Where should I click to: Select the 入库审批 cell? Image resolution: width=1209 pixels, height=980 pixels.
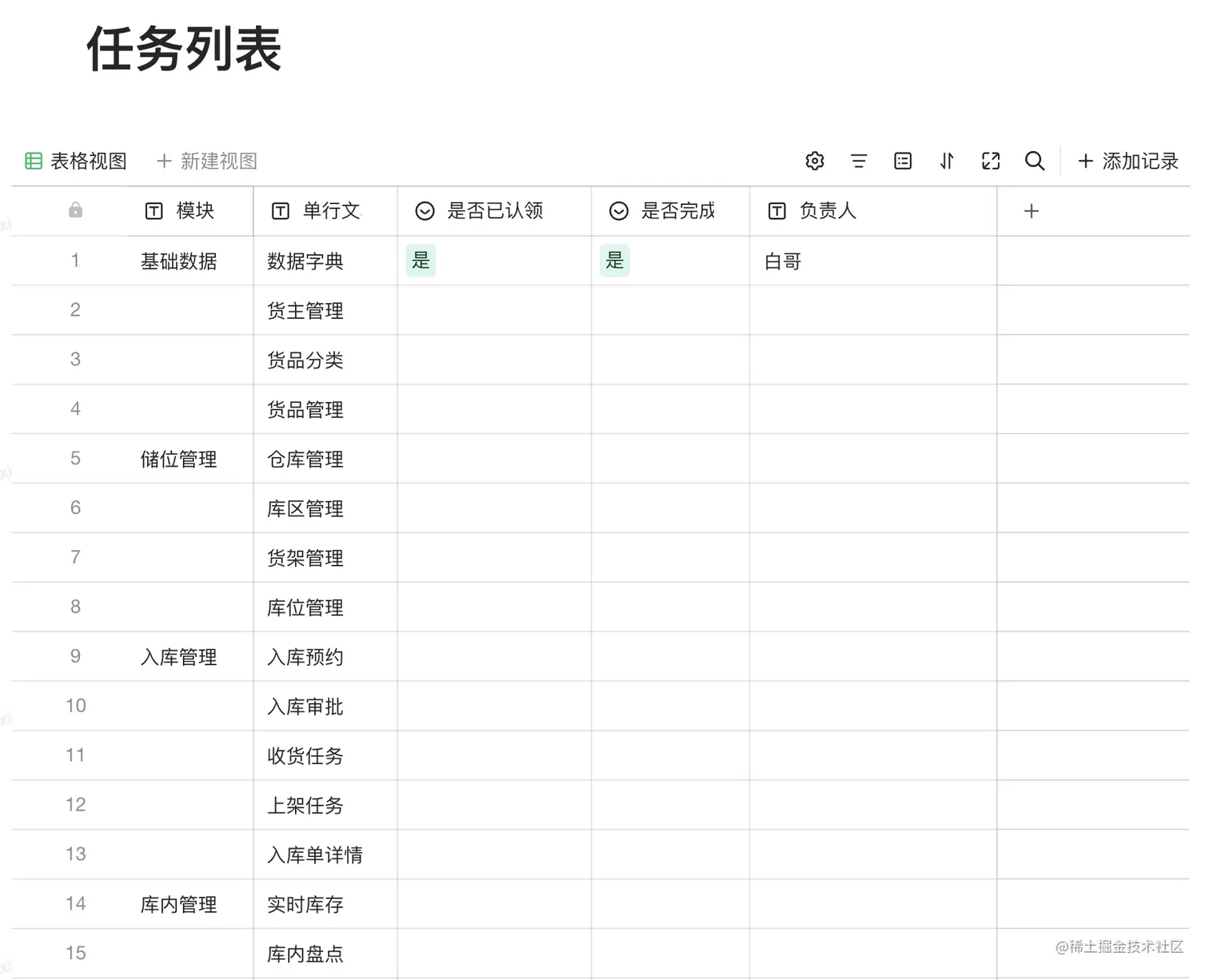coord(325,707)
